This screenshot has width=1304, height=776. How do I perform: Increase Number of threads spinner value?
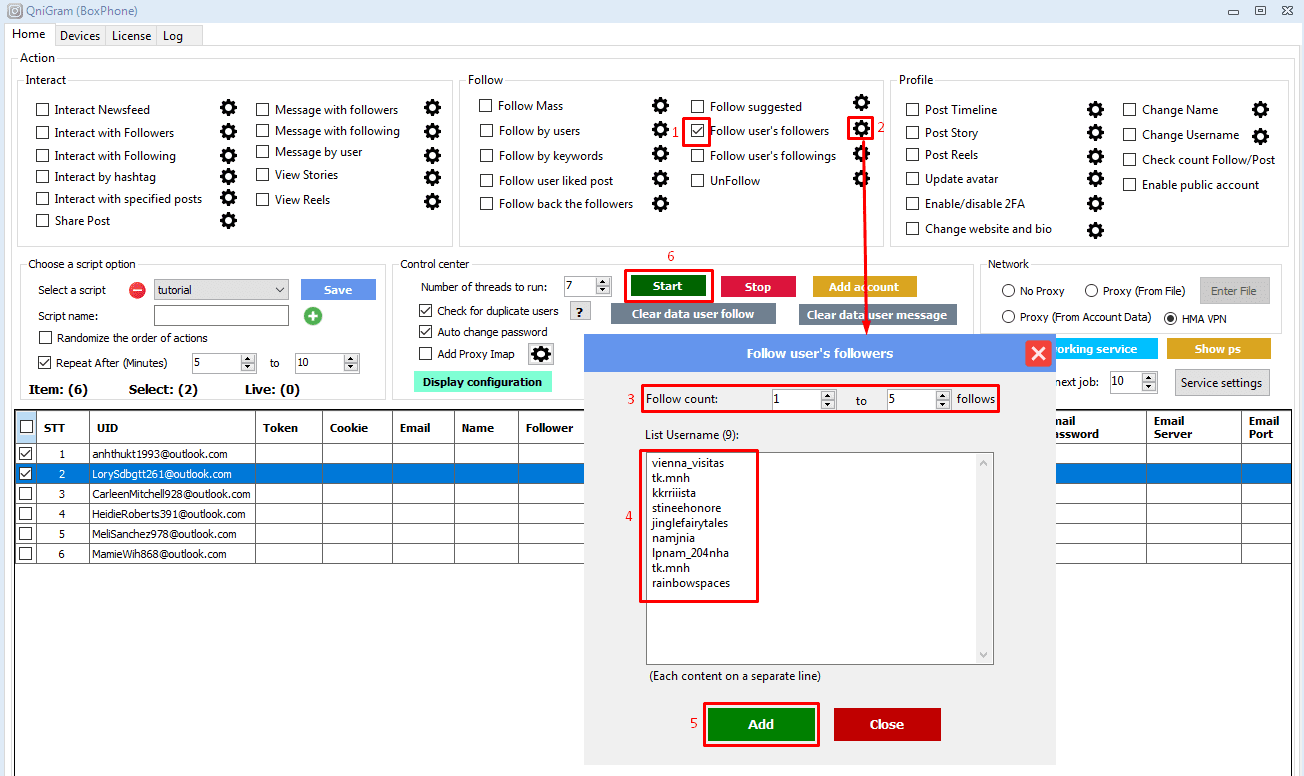(603, 282)
